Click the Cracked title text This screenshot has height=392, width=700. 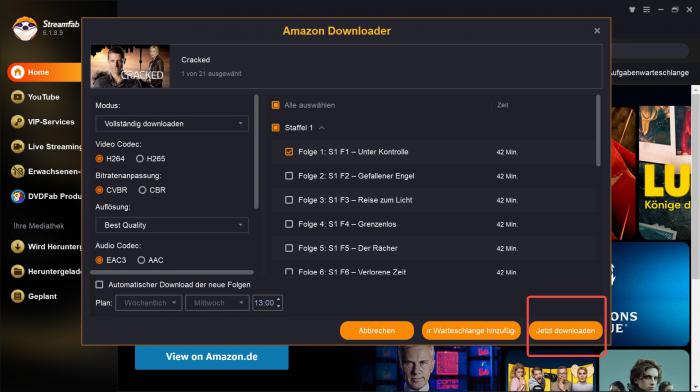click(x=196, y=60)
